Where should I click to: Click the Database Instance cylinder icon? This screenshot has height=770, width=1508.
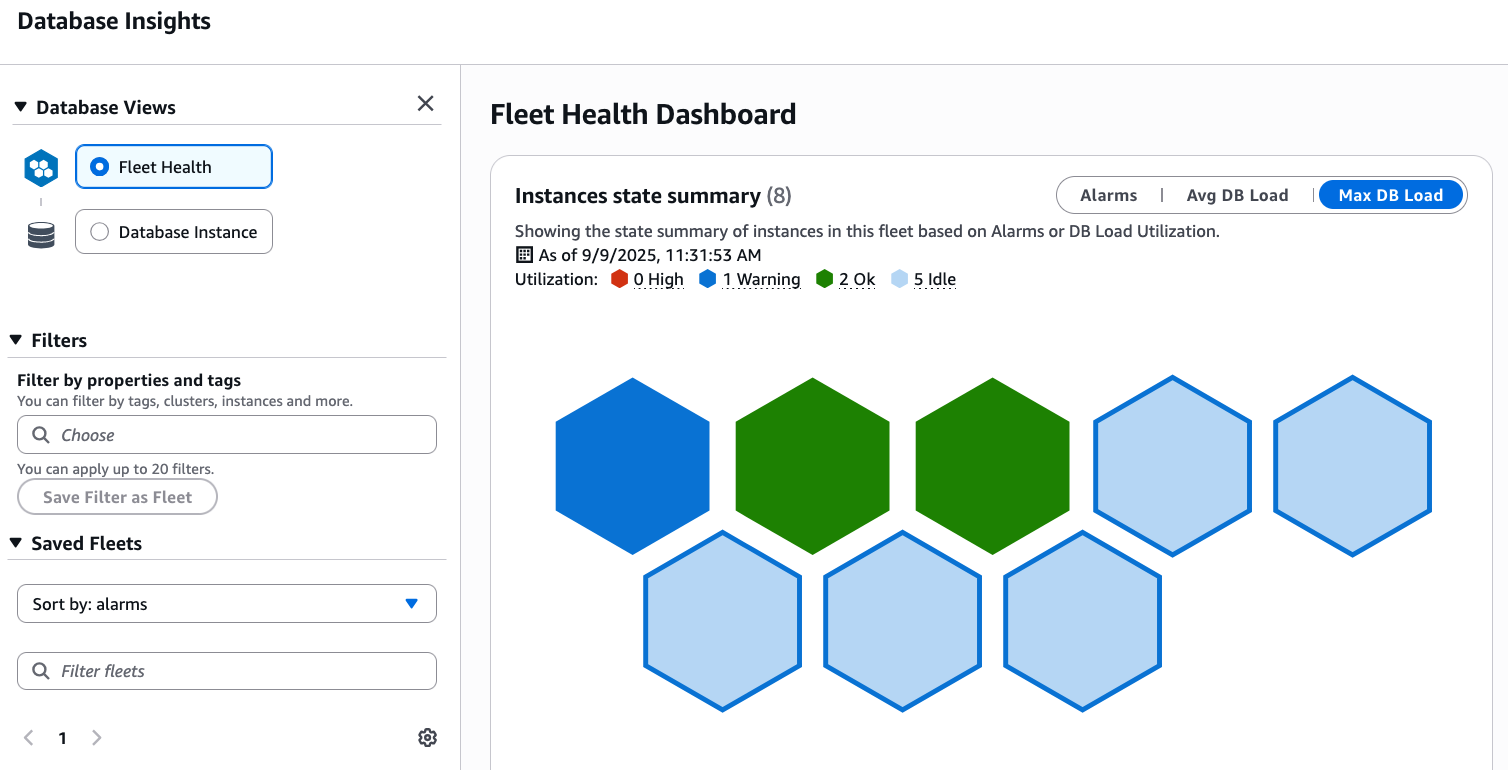(41, 235)
